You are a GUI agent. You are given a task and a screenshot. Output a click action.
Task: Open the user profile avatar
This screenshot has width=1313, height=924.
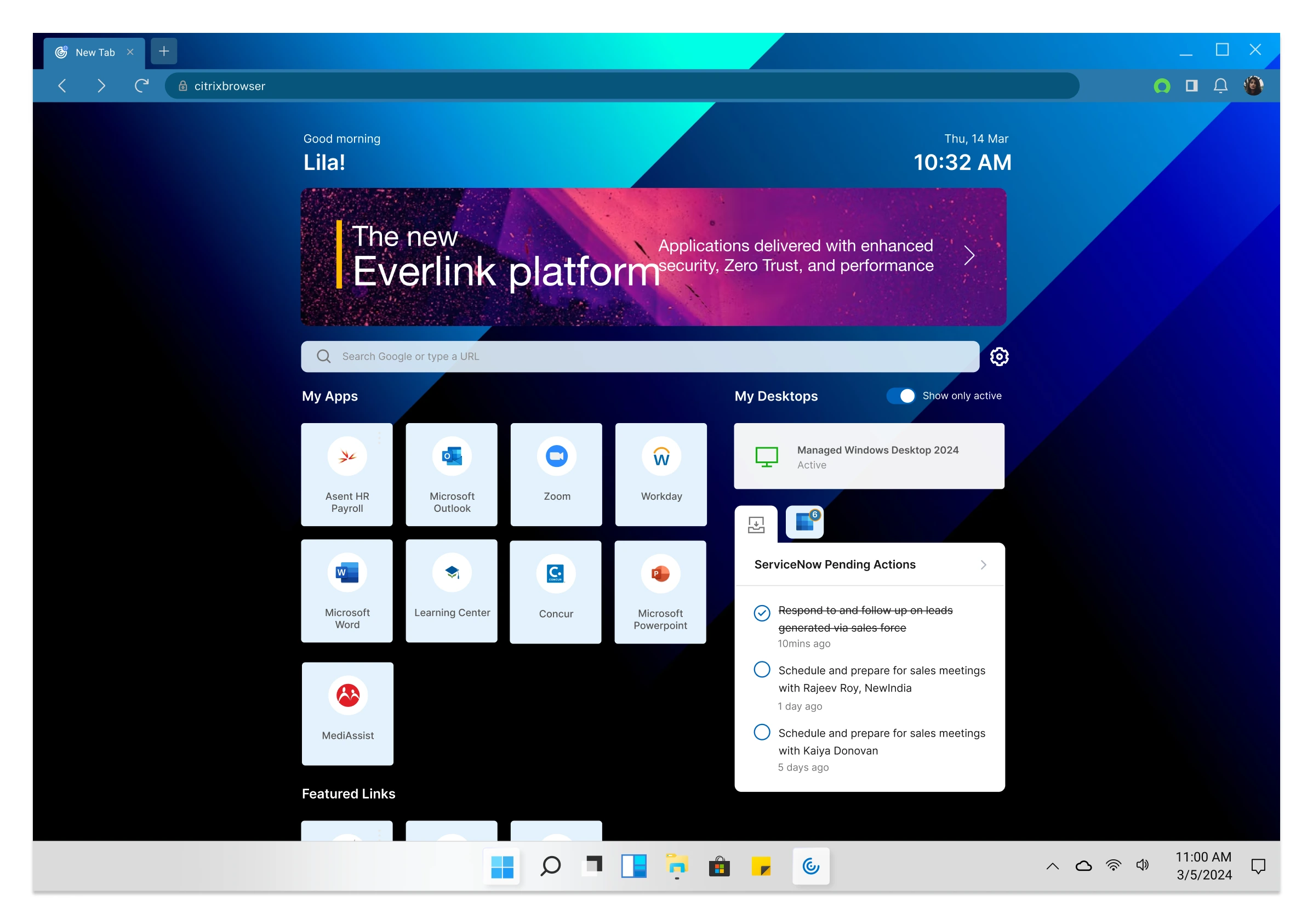click(x=1253, y=85)
